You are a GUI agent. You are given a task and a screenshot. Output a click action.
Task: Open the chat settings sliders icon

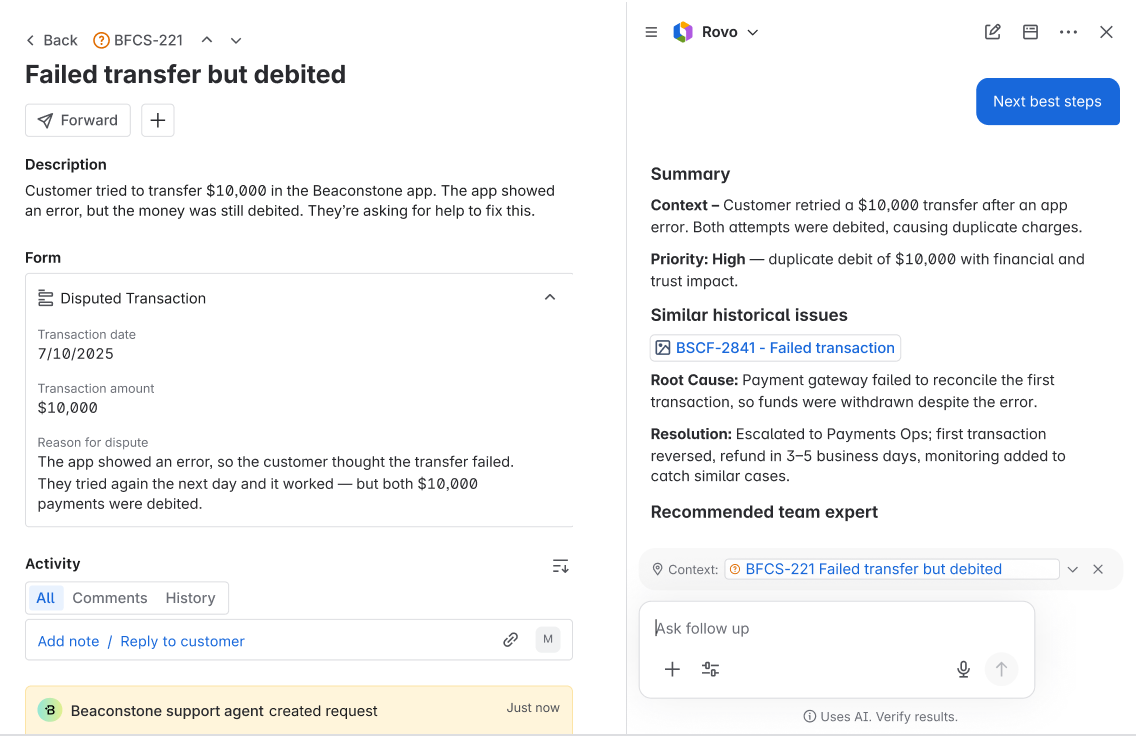tap(710, 669)
